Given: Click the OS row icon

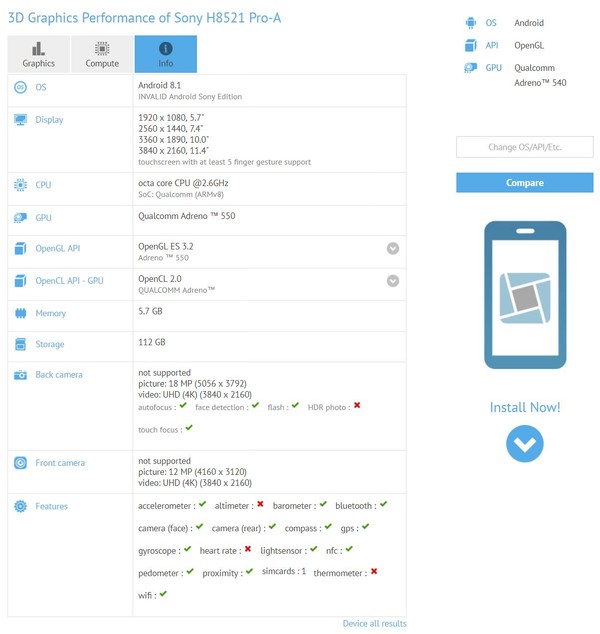Looking at the screenshot, I should (x=20, y=87).
